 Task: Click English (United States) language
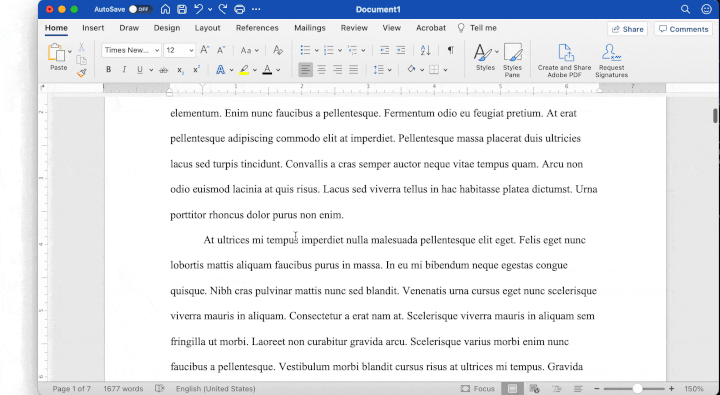215,389
